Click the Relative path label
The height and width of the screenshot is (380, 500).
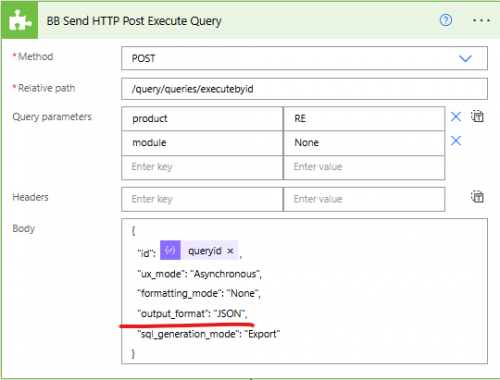click(x=46, y=88)
